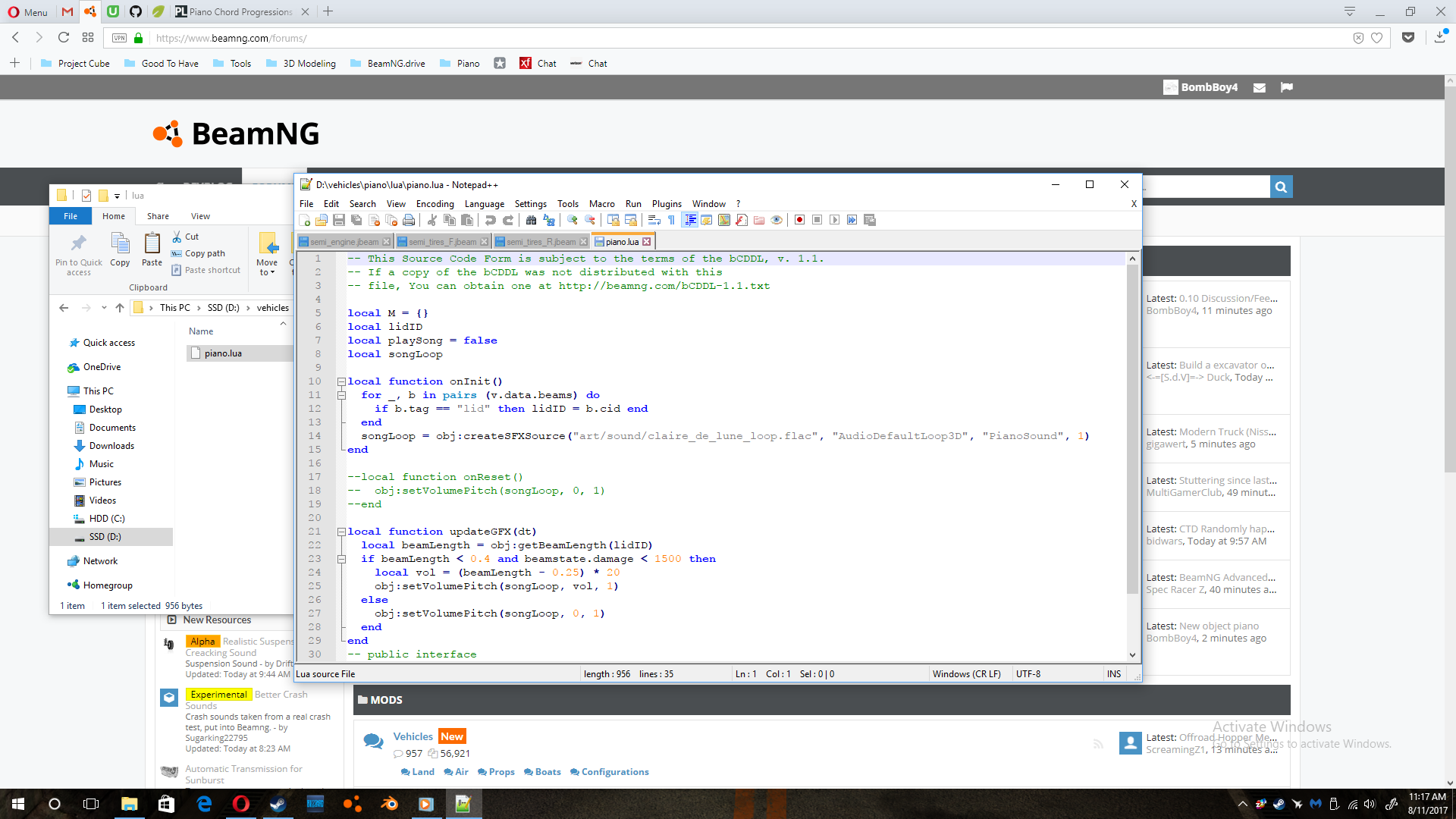Toggle synchronized horizontal scrolling icon
The image size is (1456, 819).
[x=631, y=220]
